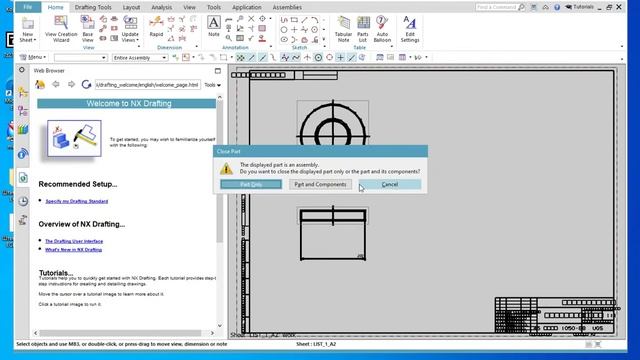Select the sketch Circle tool

click(284, 29)
